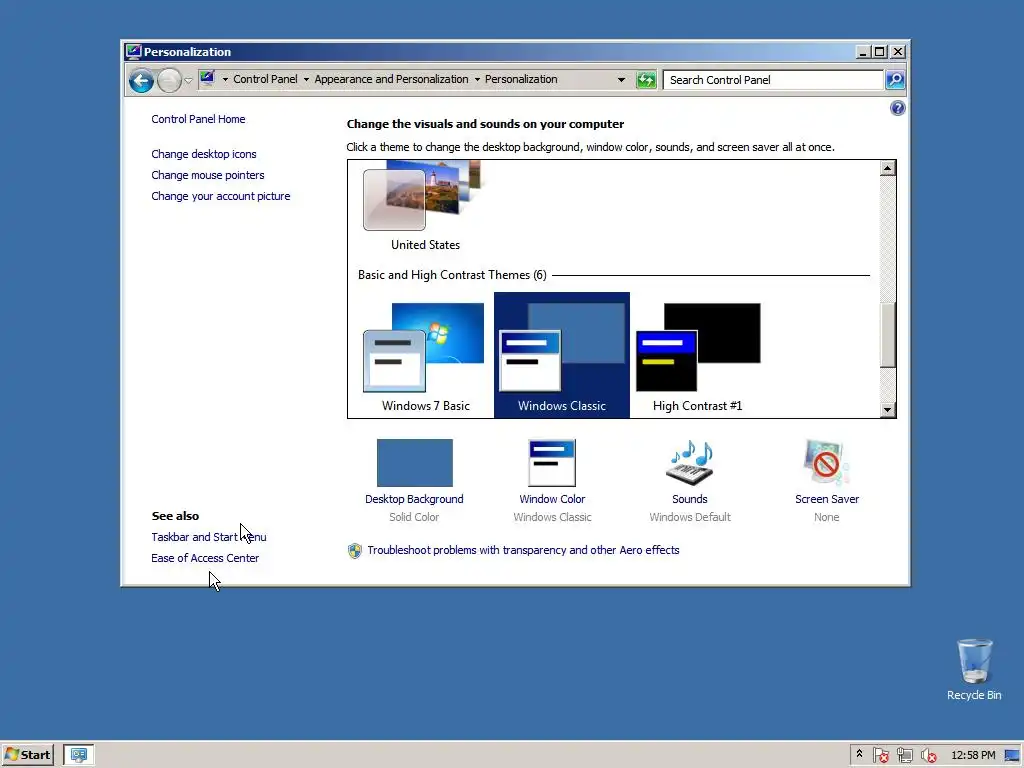The image size is (1024, 768).
Task: Click the Sounds link text
Action: (690, 499)
